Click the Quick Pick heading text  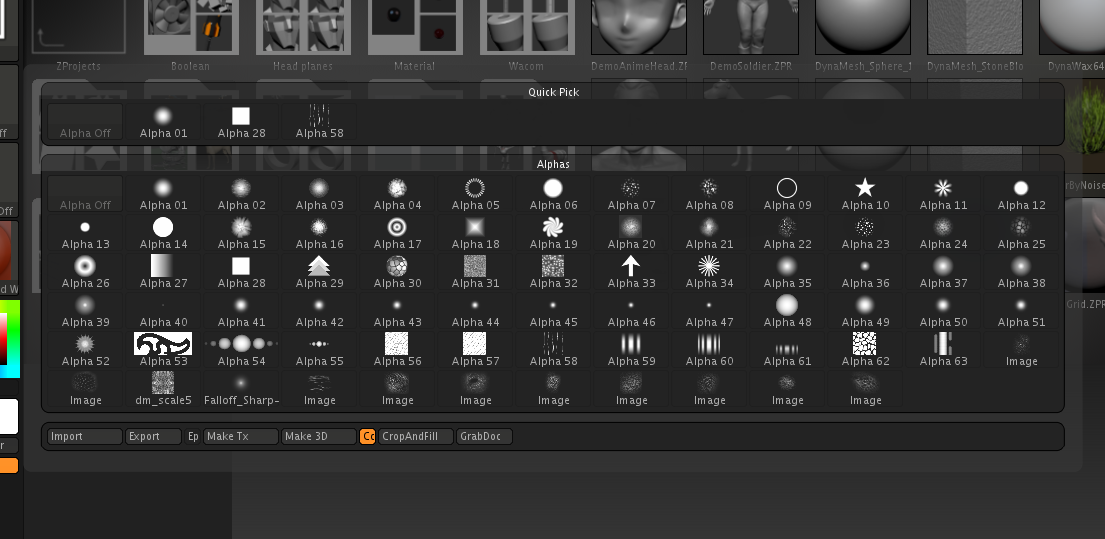[553, 92]
